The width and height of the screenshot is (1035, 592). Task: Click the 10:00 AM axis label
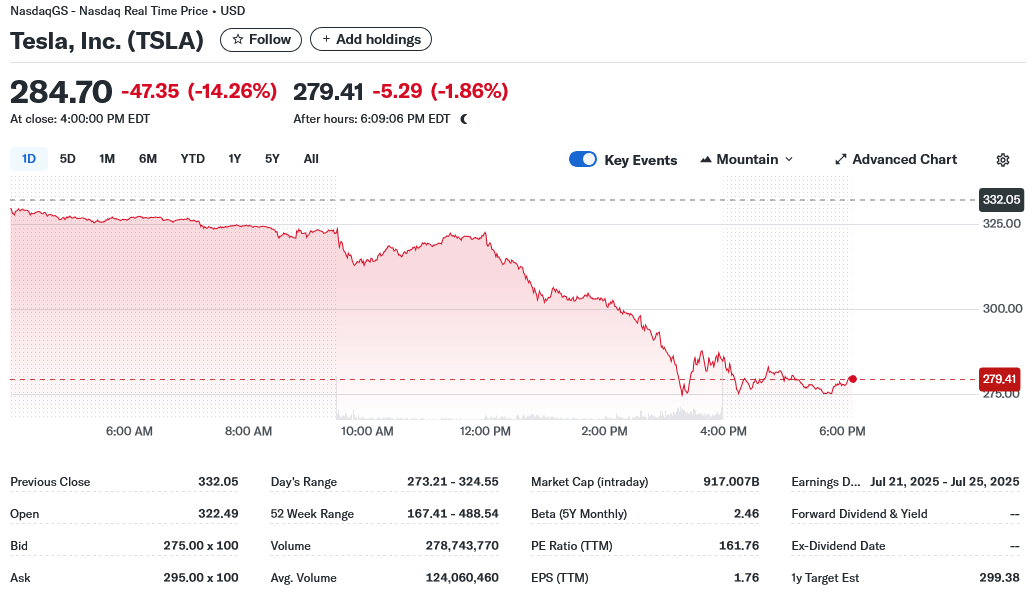[x=367, y=431]
